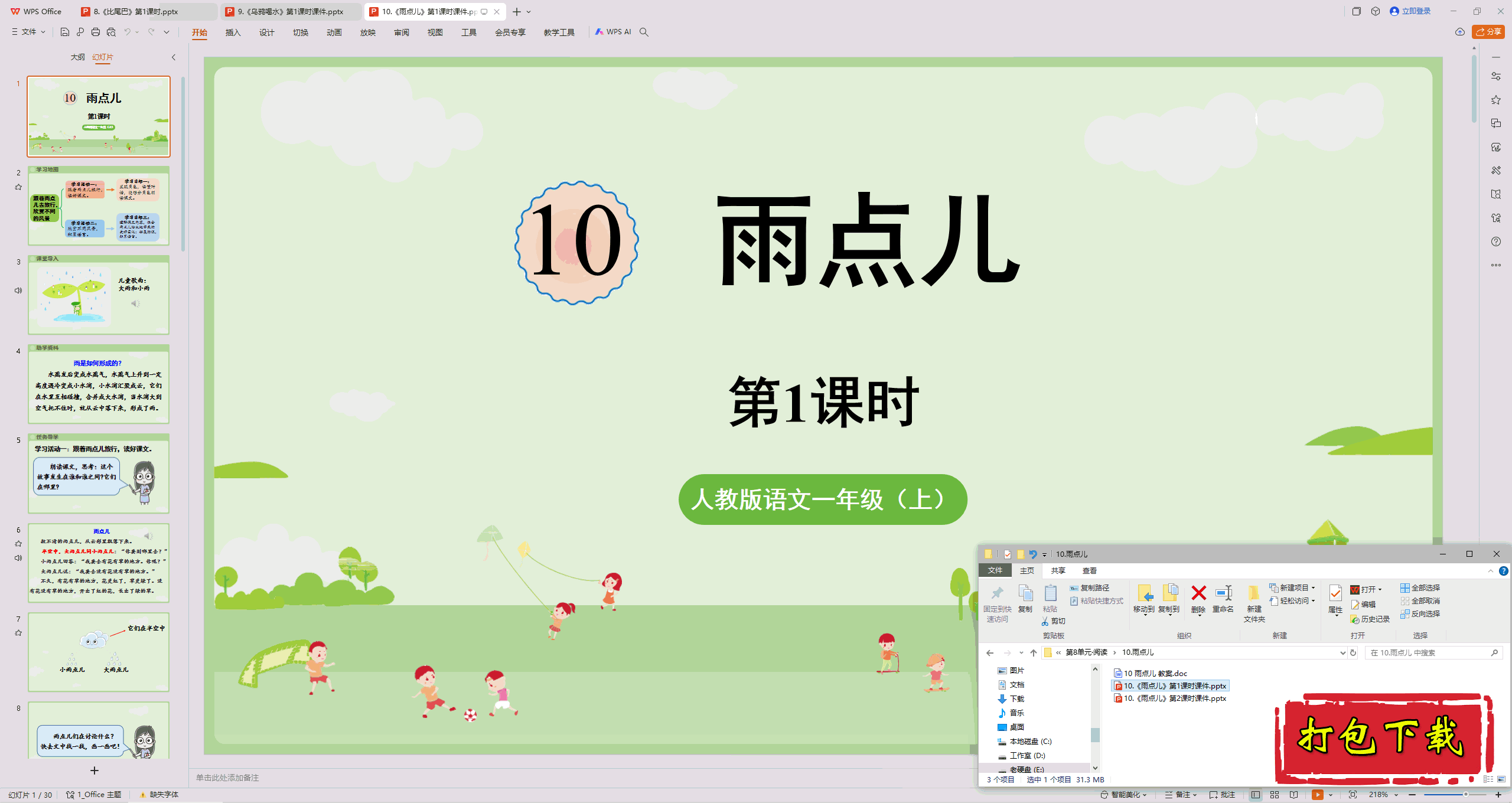Click the undo arrow icon
The height and width of the screenshot is (803, 1512).
coord(127,32)
